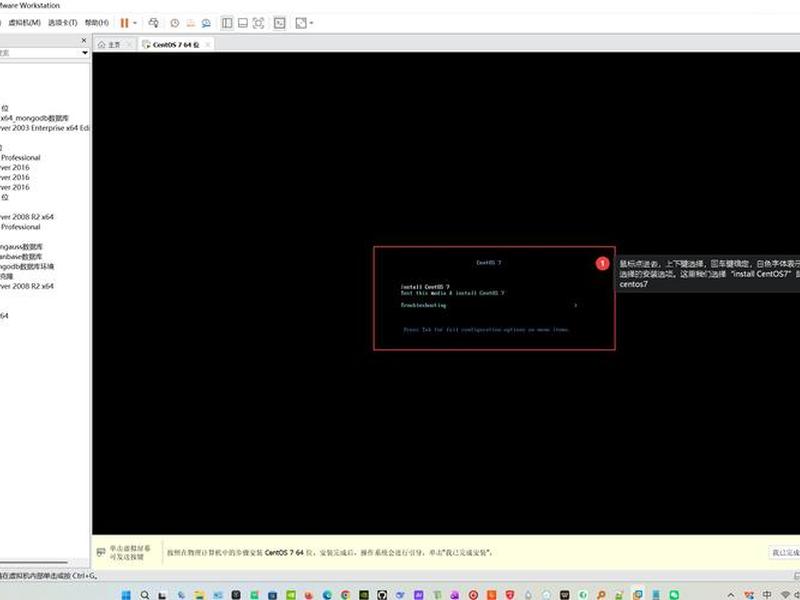Open GitHub Desktop from the taskbar
The width and height of the screenshot is (800, 600).
(382, 595)
